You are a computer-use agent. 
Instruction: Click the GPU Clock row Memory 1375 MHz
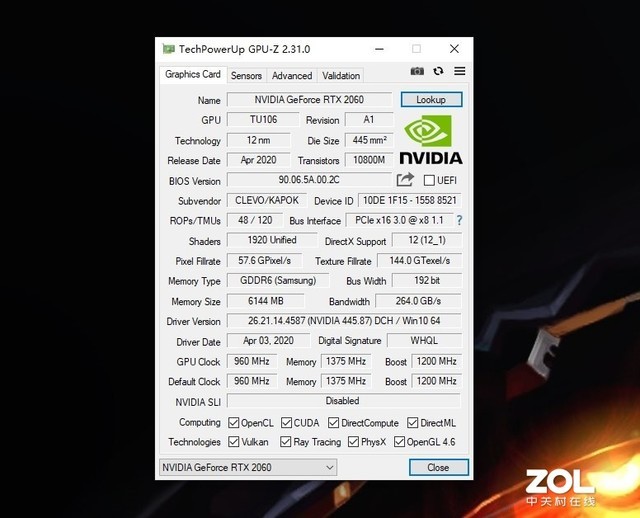tap(346, 361)
